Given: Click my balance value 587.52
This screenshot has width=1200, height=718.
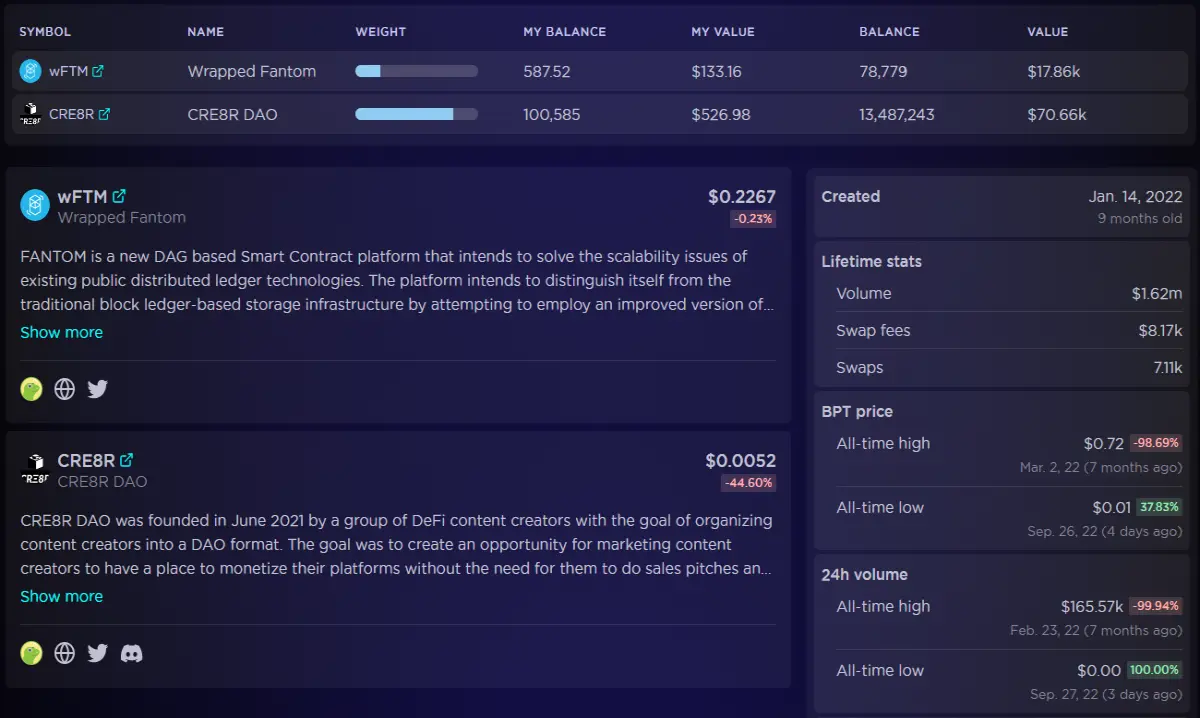Looking at the screenshot, I should [x=547, y=72].
